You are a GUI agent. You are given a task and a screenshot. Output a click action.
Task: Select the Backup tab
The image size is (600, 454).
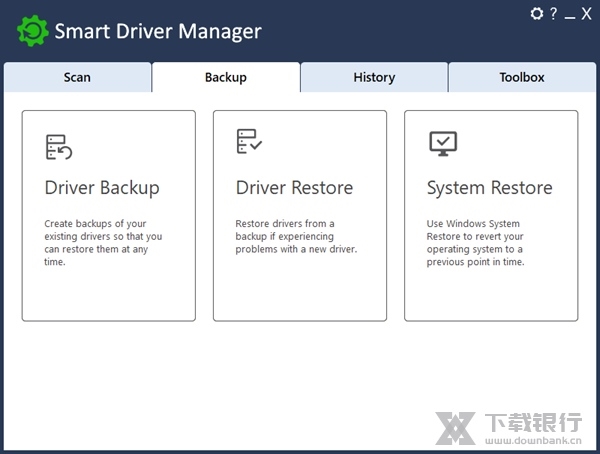click(226, 77)
